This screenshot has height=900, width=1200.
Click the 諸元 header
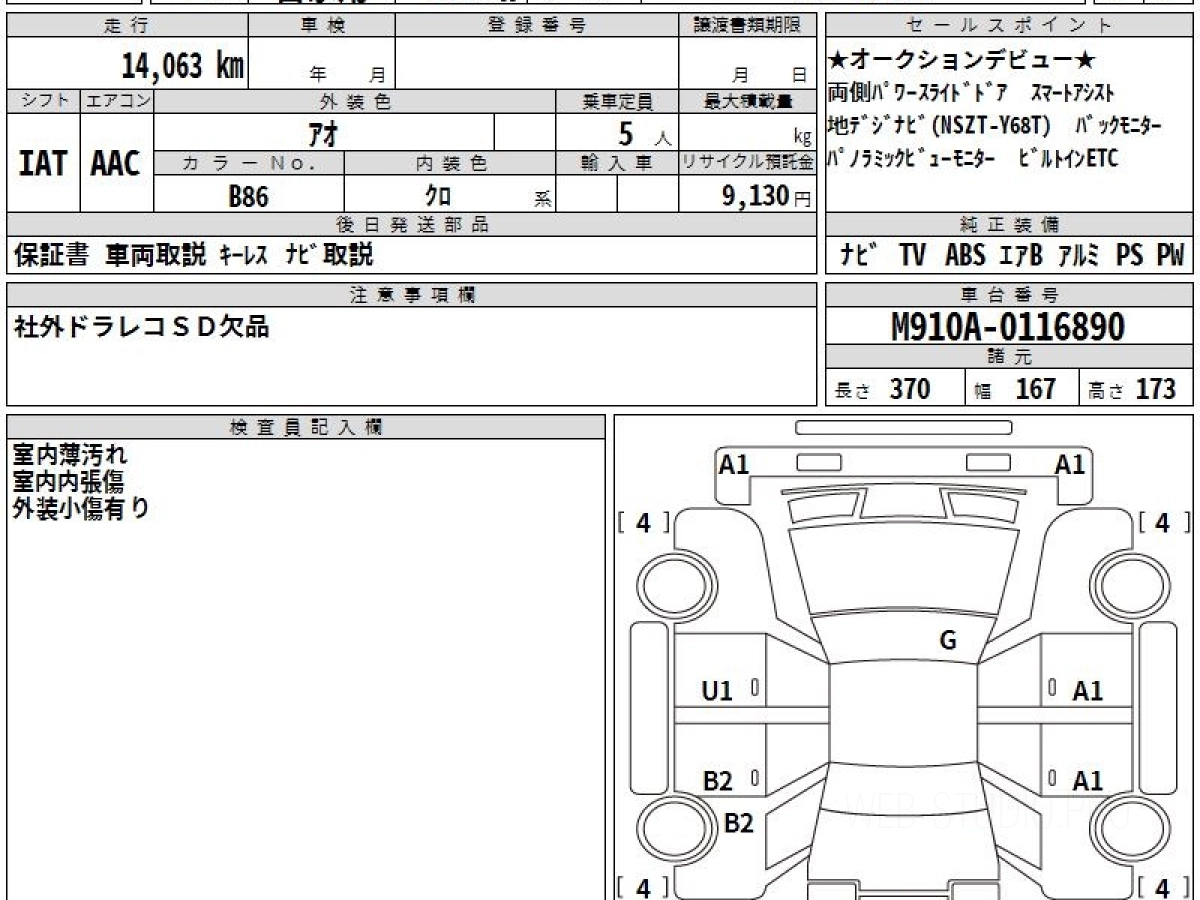1010,357
